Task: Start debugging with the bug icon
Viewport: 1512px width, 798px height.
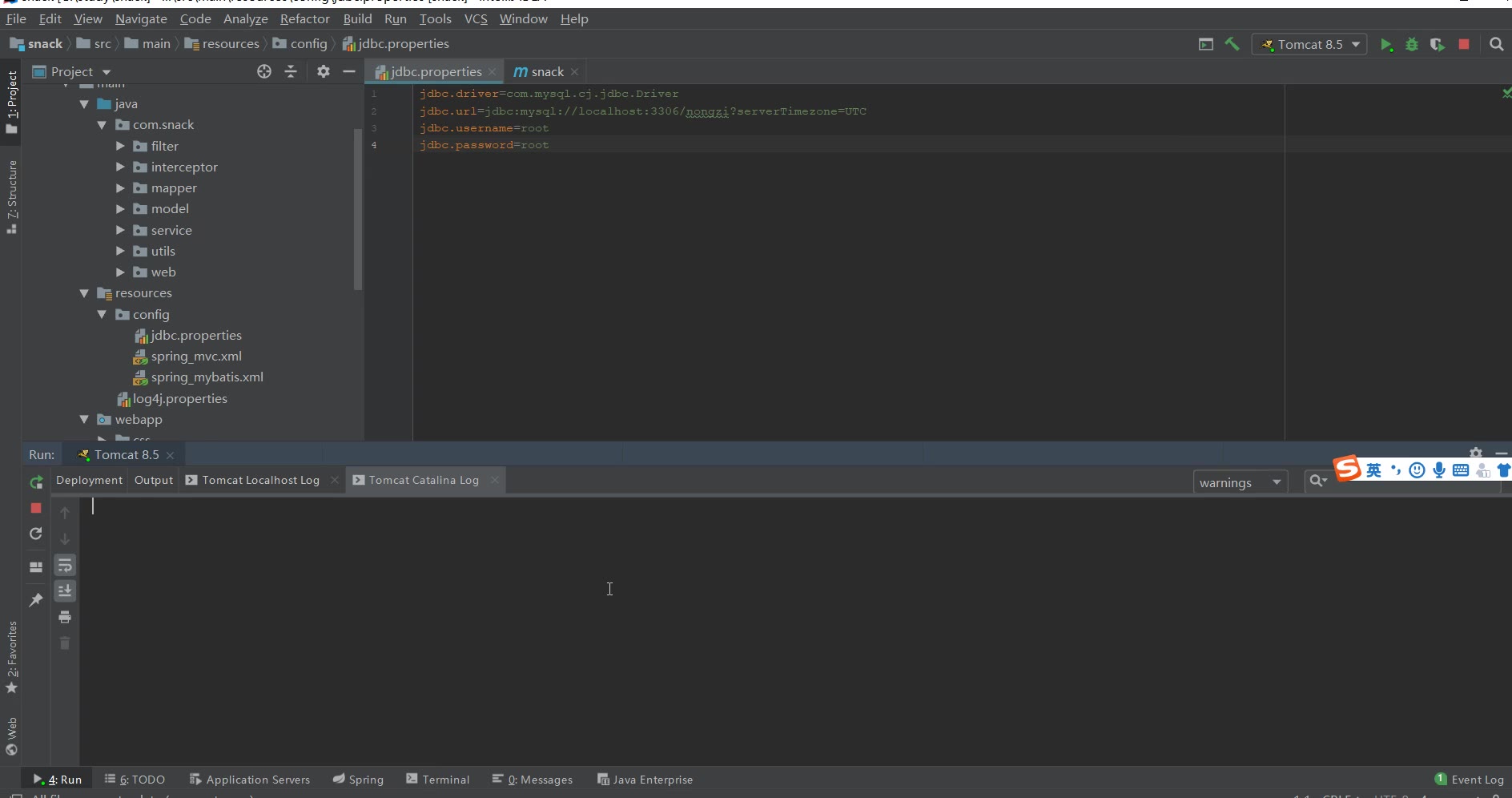Action: click(1412, 45)
